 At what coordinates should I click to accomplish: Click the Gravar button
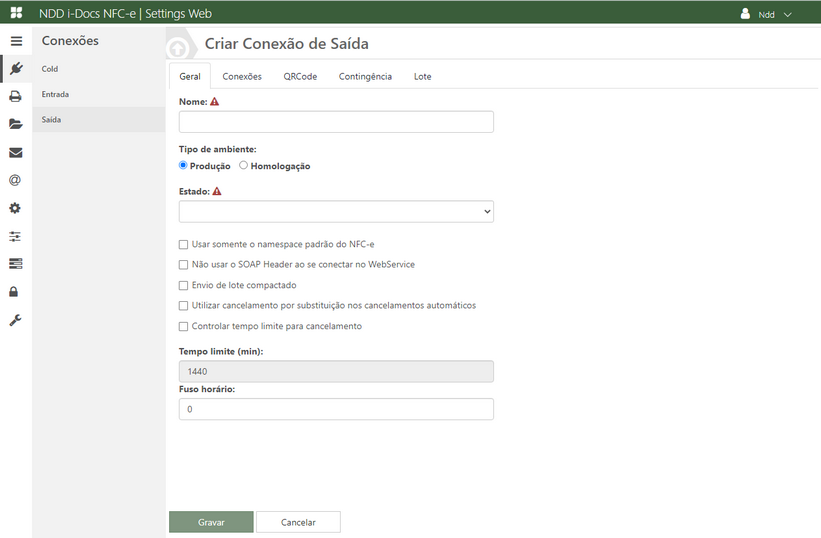[x=211, y=522]
